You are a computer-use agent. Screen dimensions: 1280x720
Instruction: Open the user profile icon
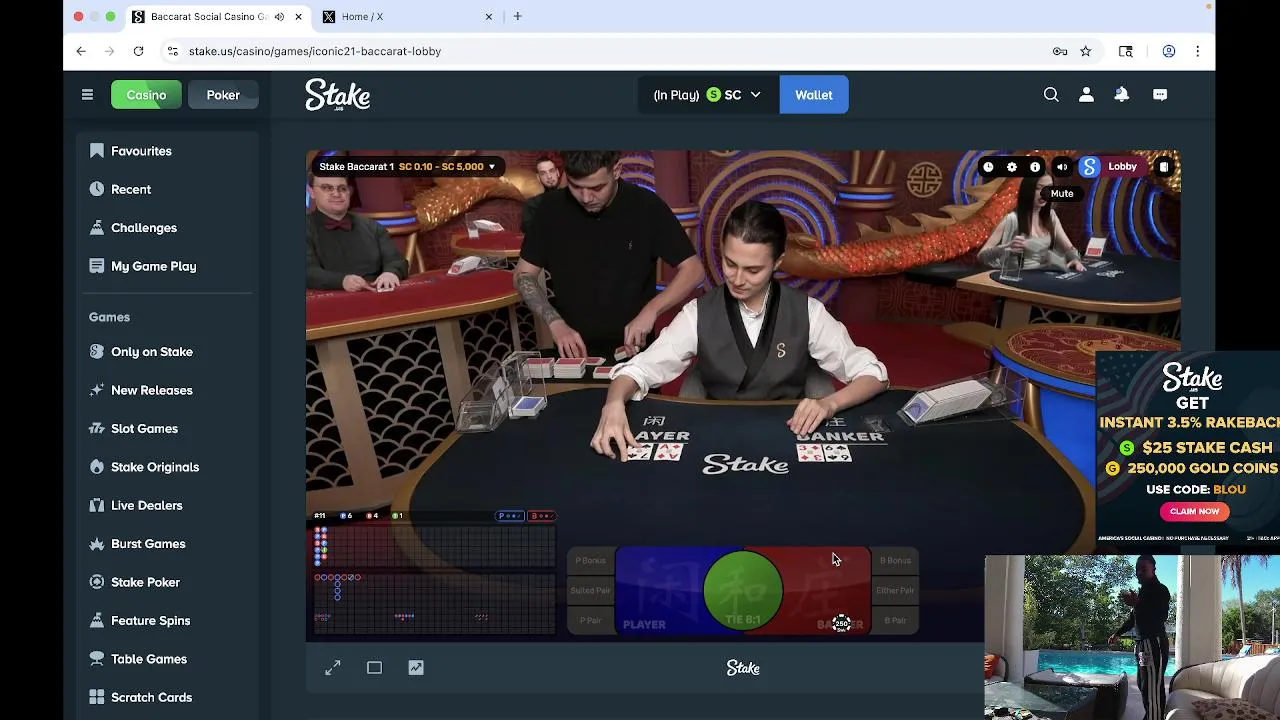coord(1086,95)
